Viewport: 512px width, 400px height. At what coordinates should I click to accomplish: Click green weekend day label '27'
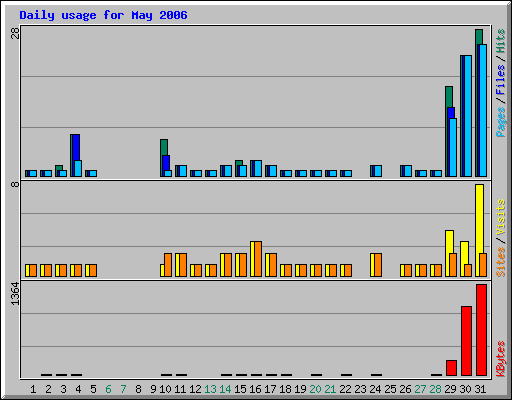(420, 389)
